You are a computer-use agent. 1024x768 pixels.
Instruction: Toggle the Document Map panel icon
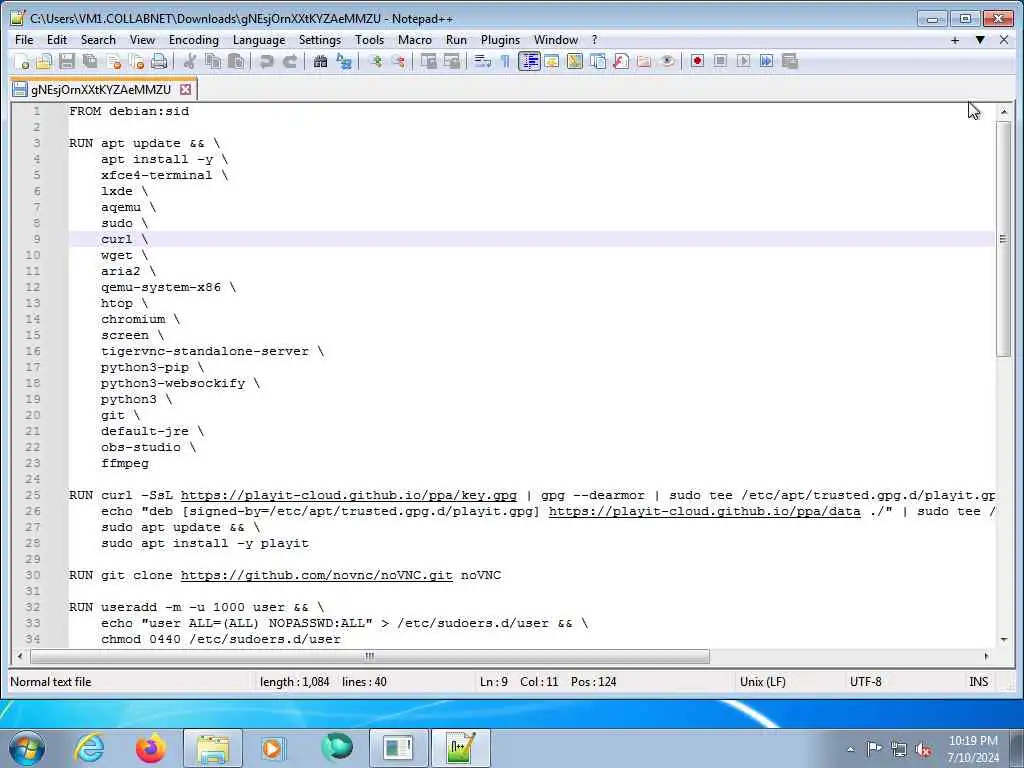click(x=575, y=61)
